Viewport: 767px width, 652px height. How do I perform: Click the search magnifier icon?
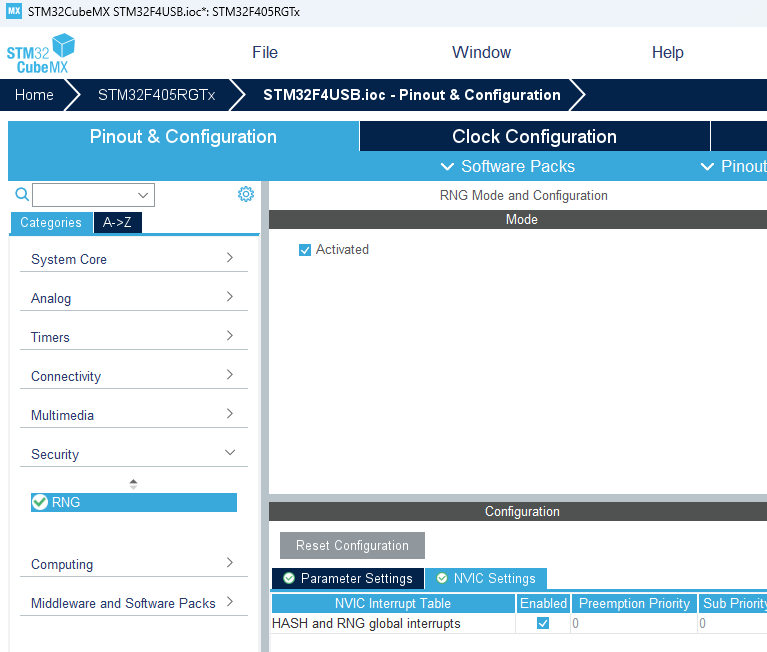pos(22,195)
